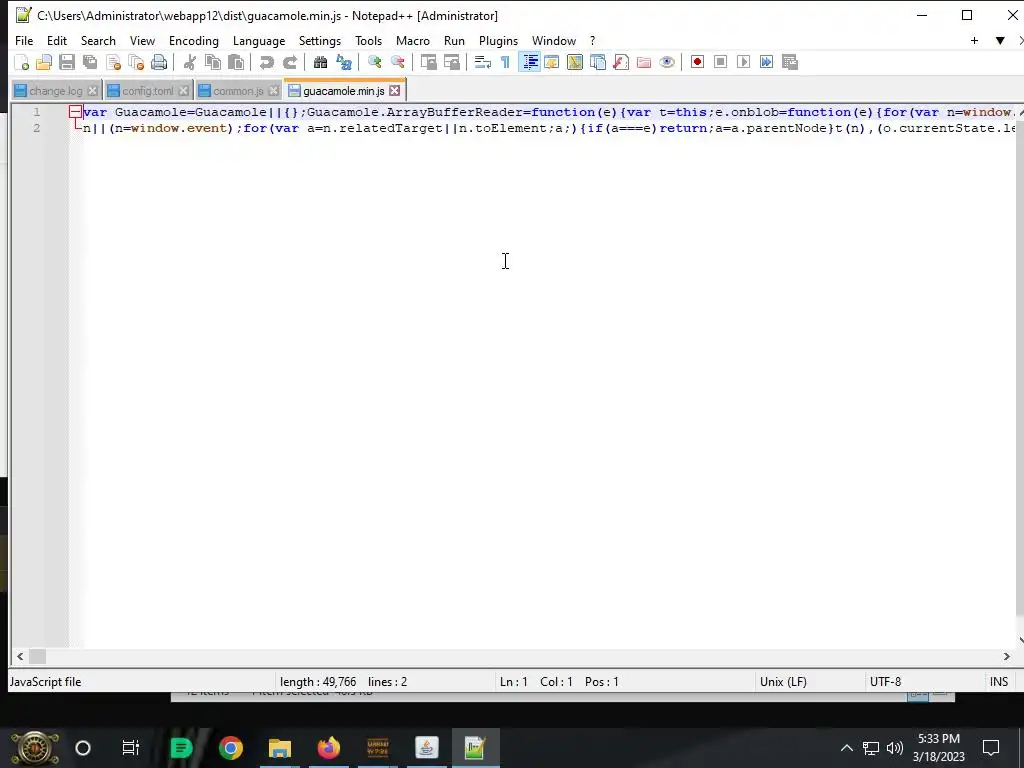The height and width of the screenshot is (768, 1024).
Task: Click the Close file toolbar icon
Action: 113,62
